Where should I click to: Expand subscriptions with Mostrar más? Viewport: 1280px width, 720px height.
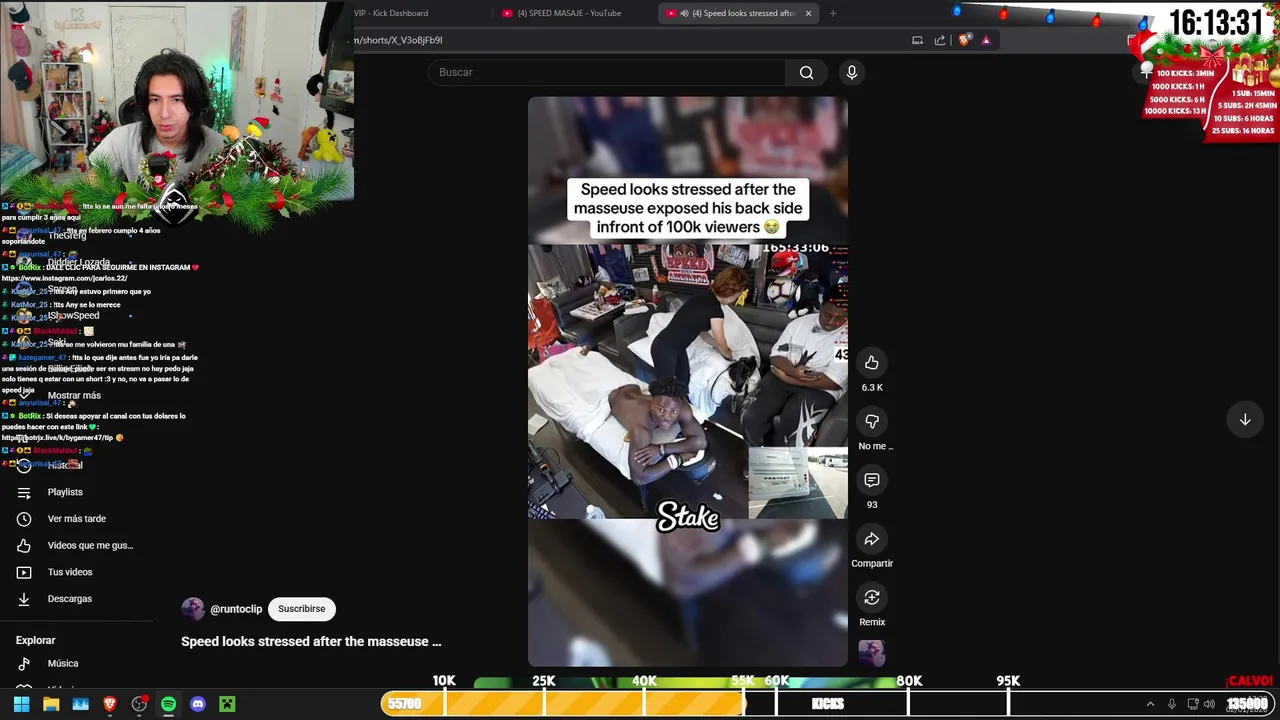coord(74,395)
